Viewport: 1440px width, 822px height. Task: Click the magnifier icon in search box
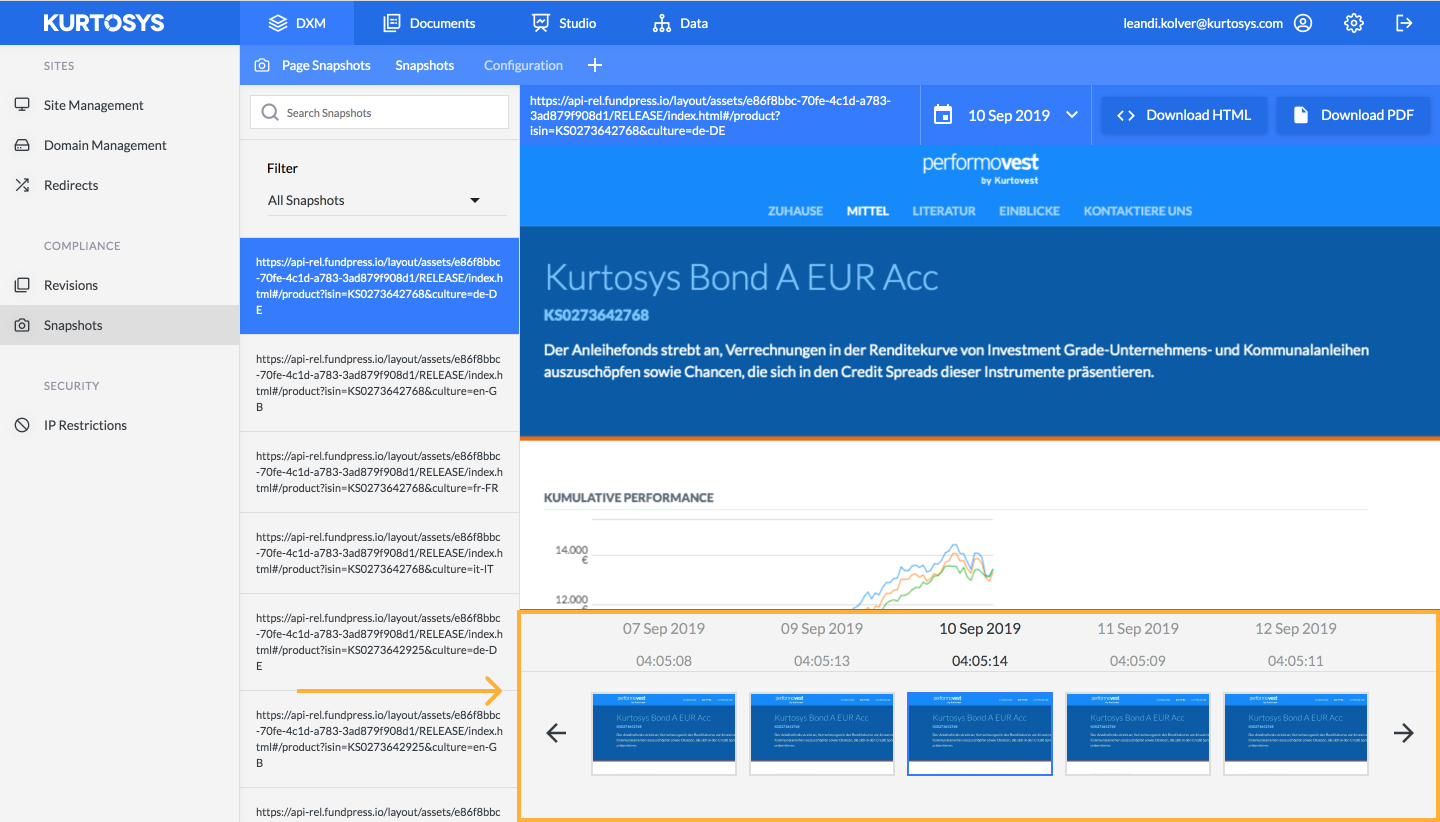270,113
